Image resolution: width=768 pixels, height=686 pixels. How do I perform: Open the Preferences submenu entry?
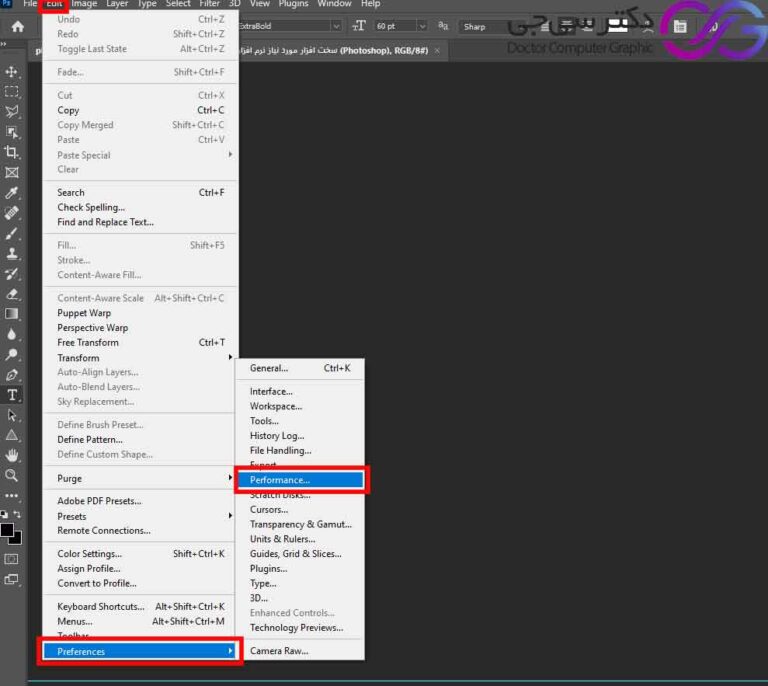click(140, 651)
